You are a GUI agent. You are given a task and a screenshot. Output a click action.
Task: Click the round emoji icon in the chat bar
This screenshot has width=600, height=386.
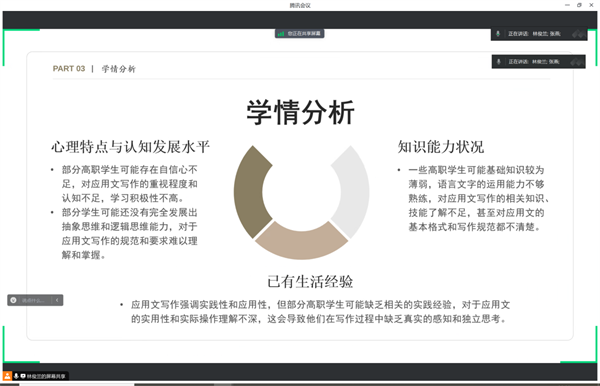pos(13,300)
